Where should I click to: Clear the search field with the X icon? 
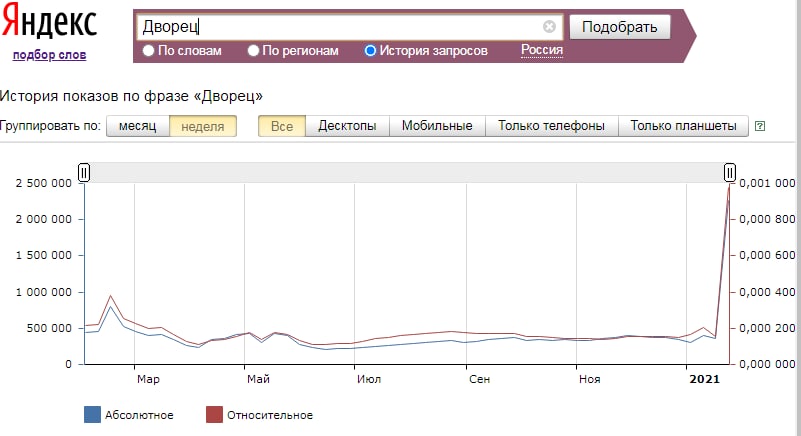pos(549,26)
